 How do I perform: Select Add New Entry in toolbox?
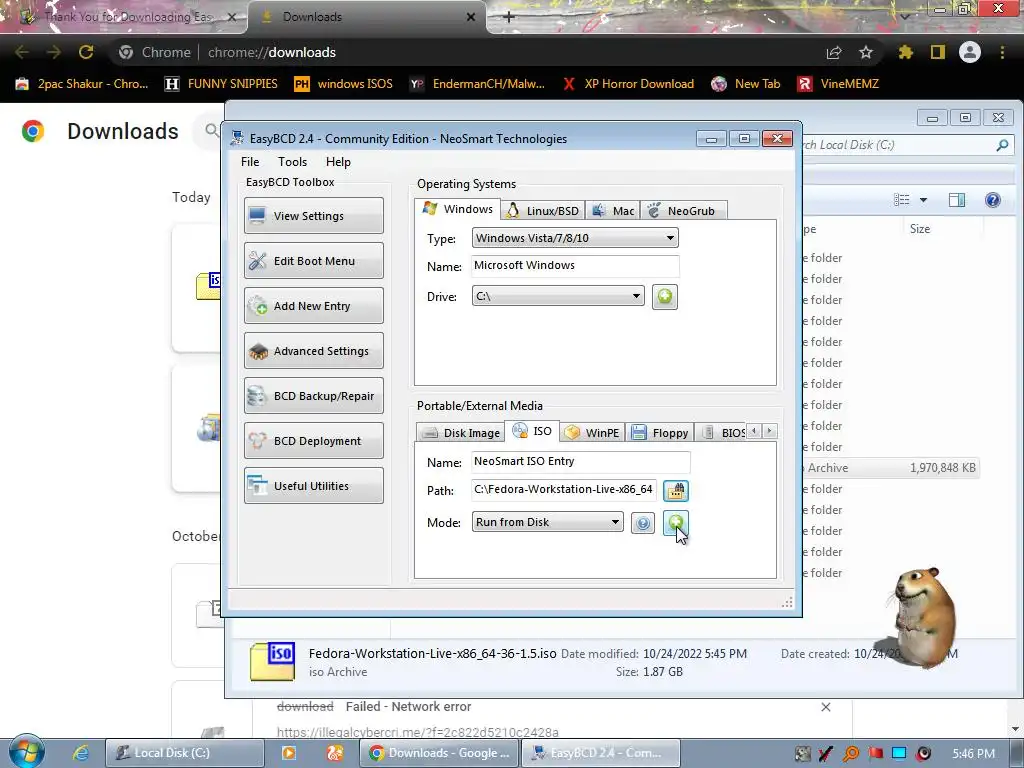coord(313,306)
